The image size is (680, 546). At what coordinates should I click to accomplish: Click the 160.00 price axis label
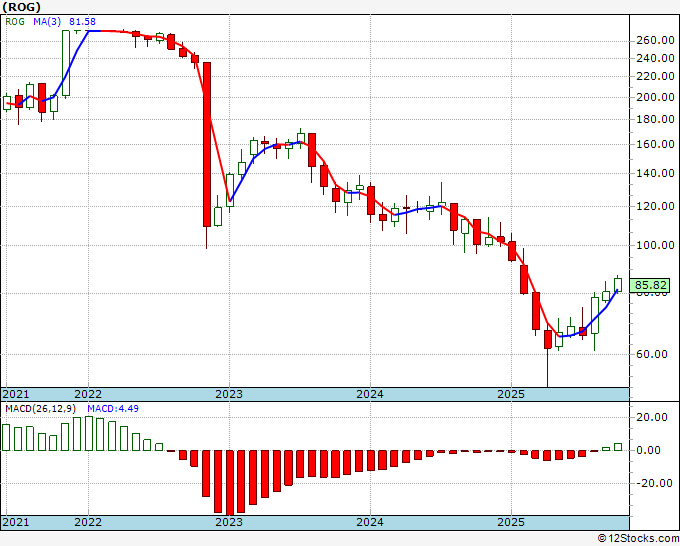click(655, 144)
